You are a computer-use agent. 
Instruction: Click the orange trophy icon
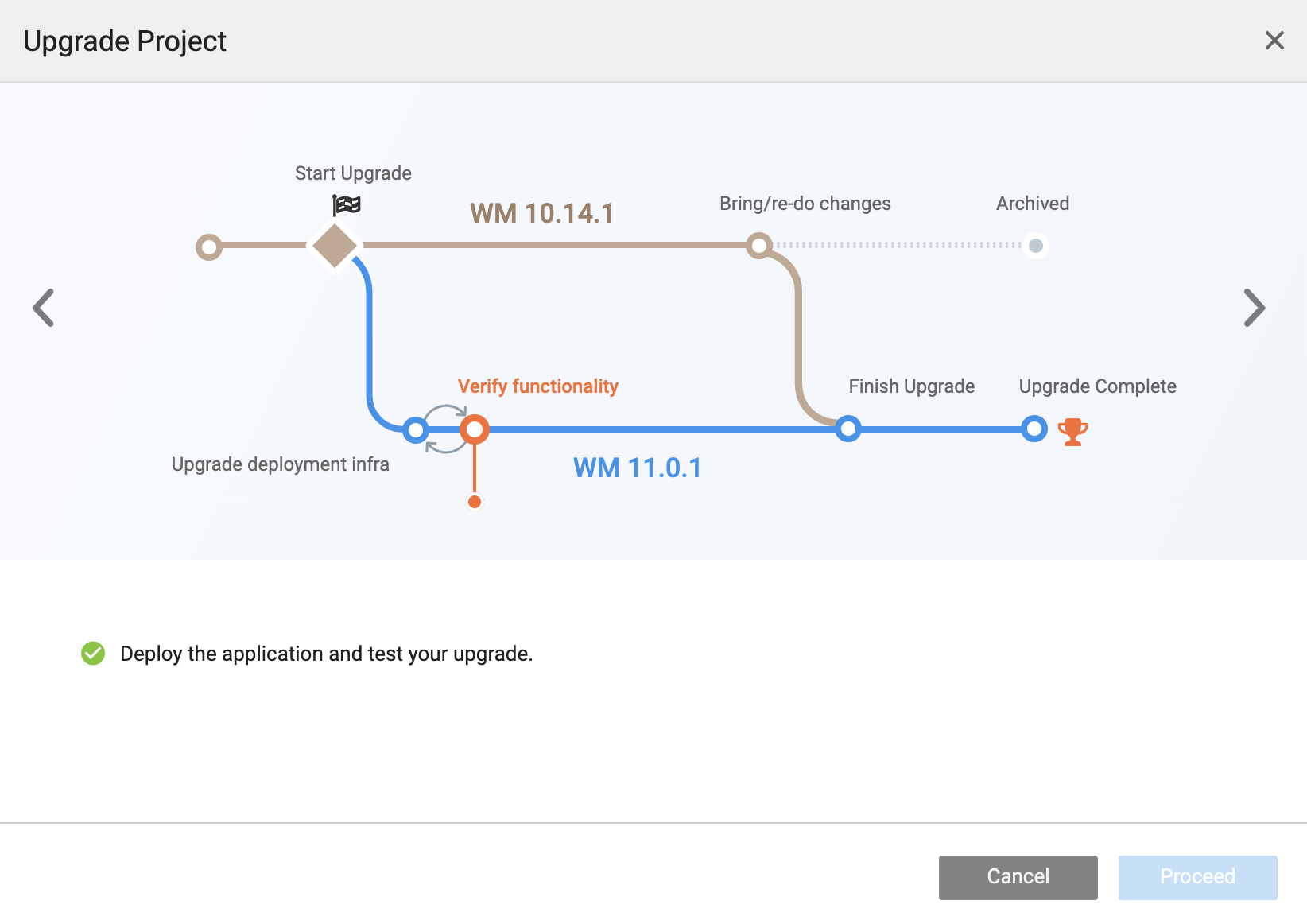(1072, 432)
